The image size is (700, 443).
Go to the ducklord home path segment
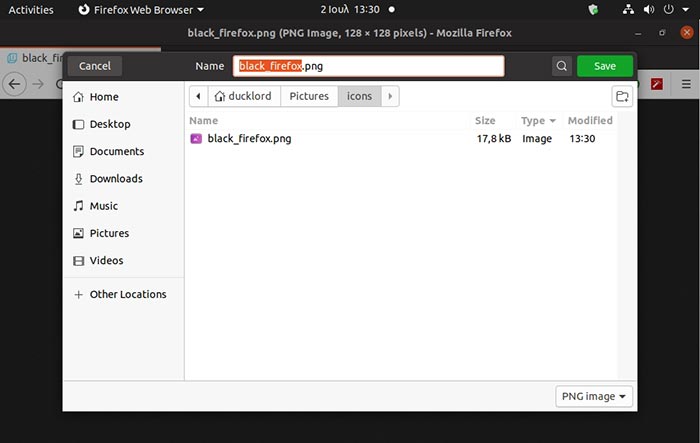tap(243, 96)
